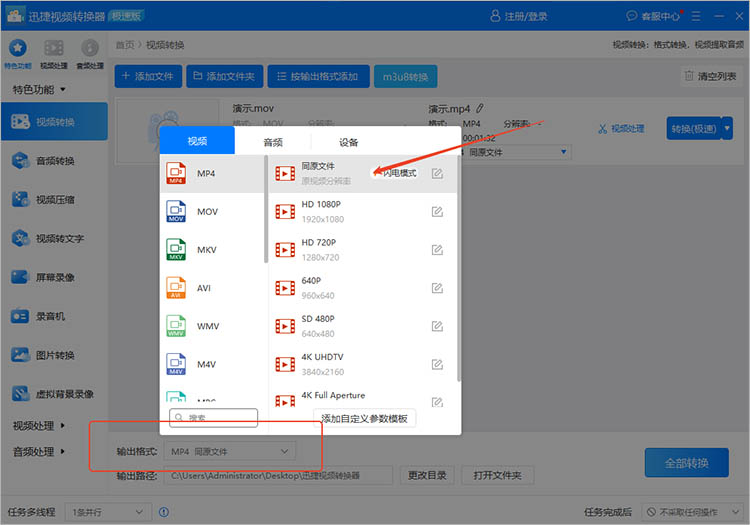Open the 任务多线程 dropdown

108,512
